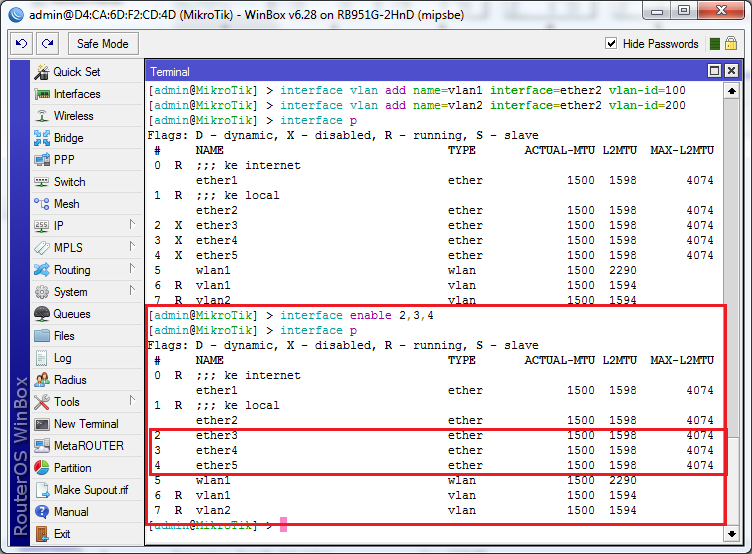Select the Interfaces menu label

coord(77,94)
